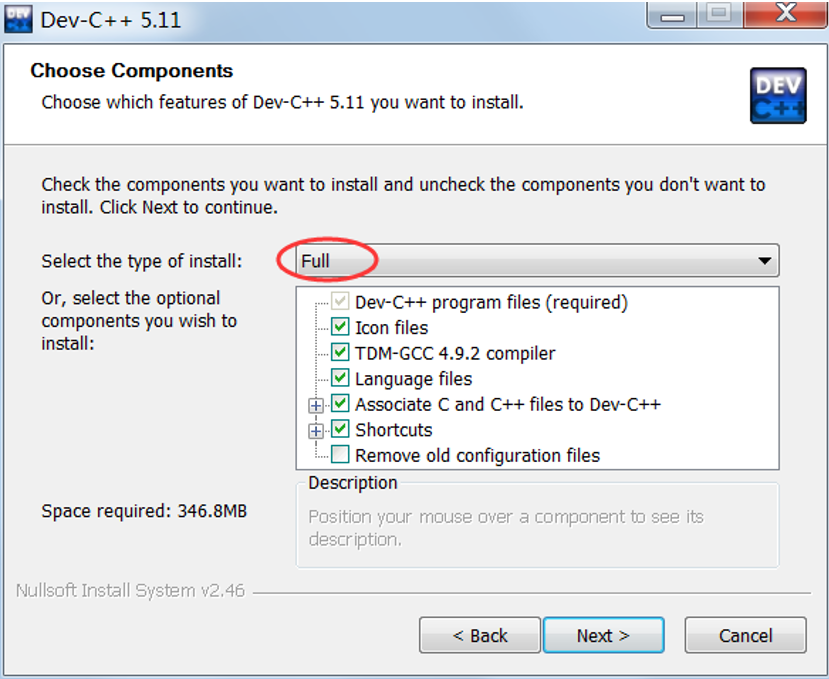The image size is (829, 679).
Task: Click Next to continue installation
Action: point(603,635)
